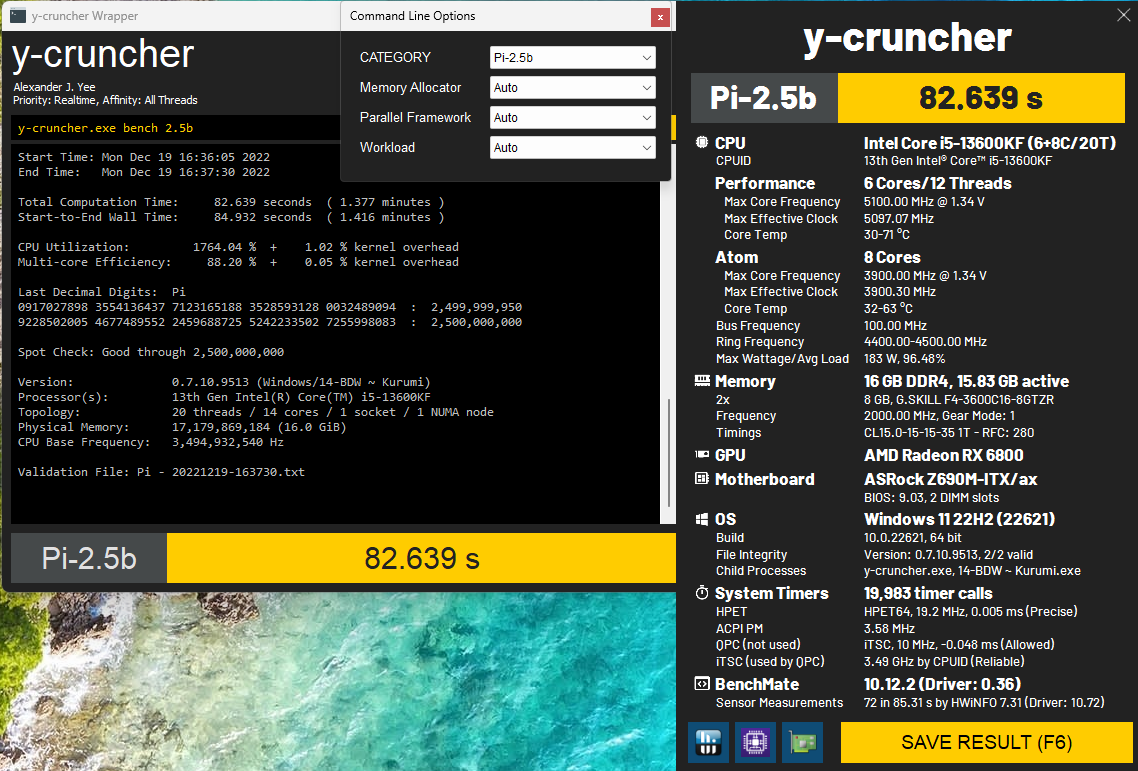Click the Pi-2.5b label in wrapper bottom bar
This screenshot has height=771, width=1138.
[x=89, y=558]
